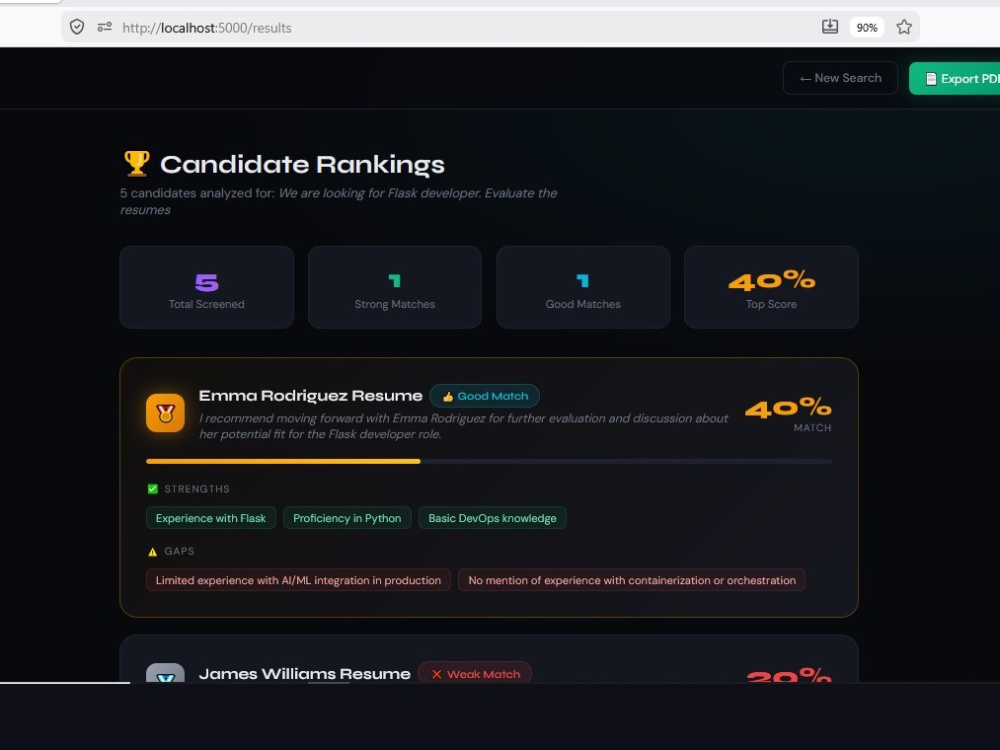Image resolution: width=1000 pixels, height=750 pixels.
Task: Click the Basic DevOps knowledge tag
Action: (492, 518)
